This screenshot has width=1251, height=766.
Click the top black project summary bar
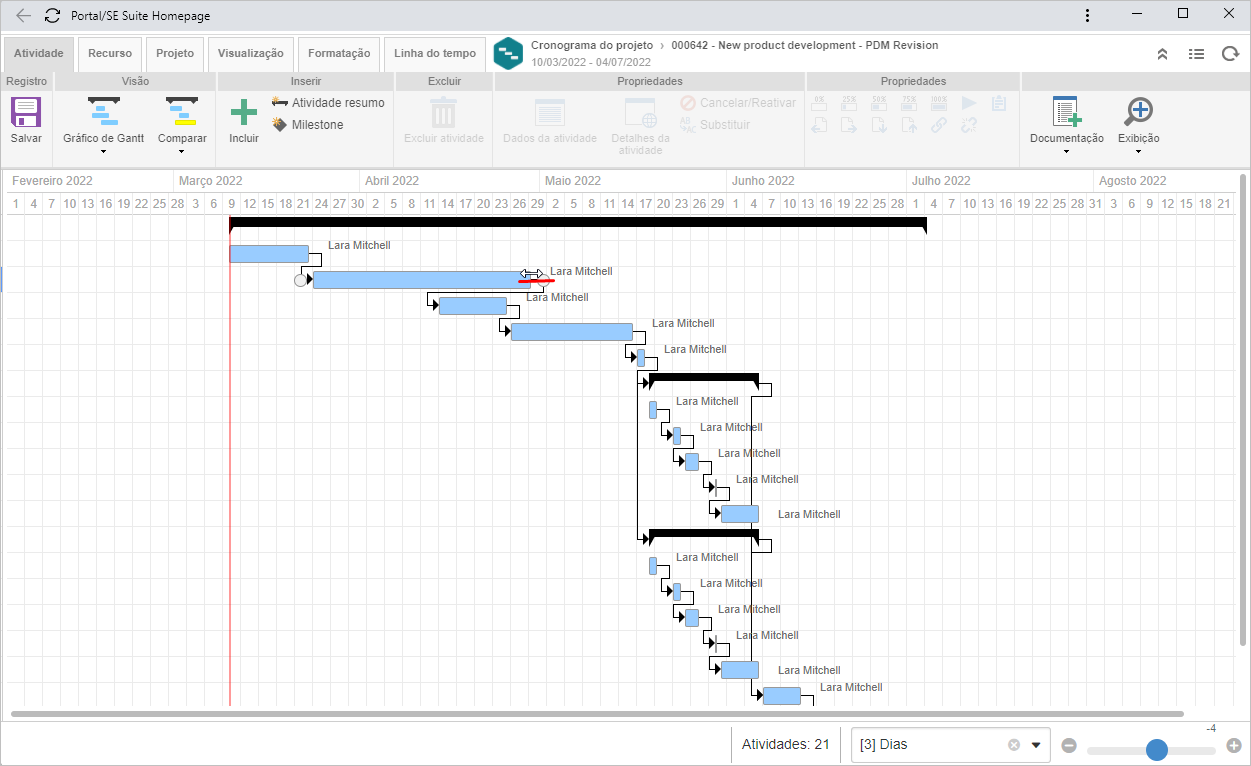click(x=578, y=223)
